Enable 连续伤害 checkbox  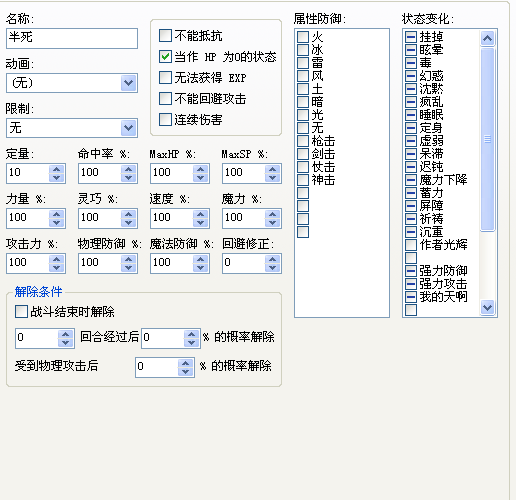click(165, 119)
